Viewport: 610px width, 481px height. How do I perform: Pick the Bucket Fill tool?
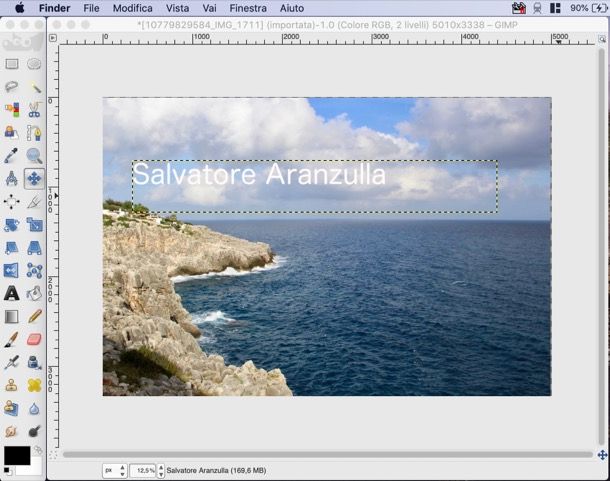[34, 293]
